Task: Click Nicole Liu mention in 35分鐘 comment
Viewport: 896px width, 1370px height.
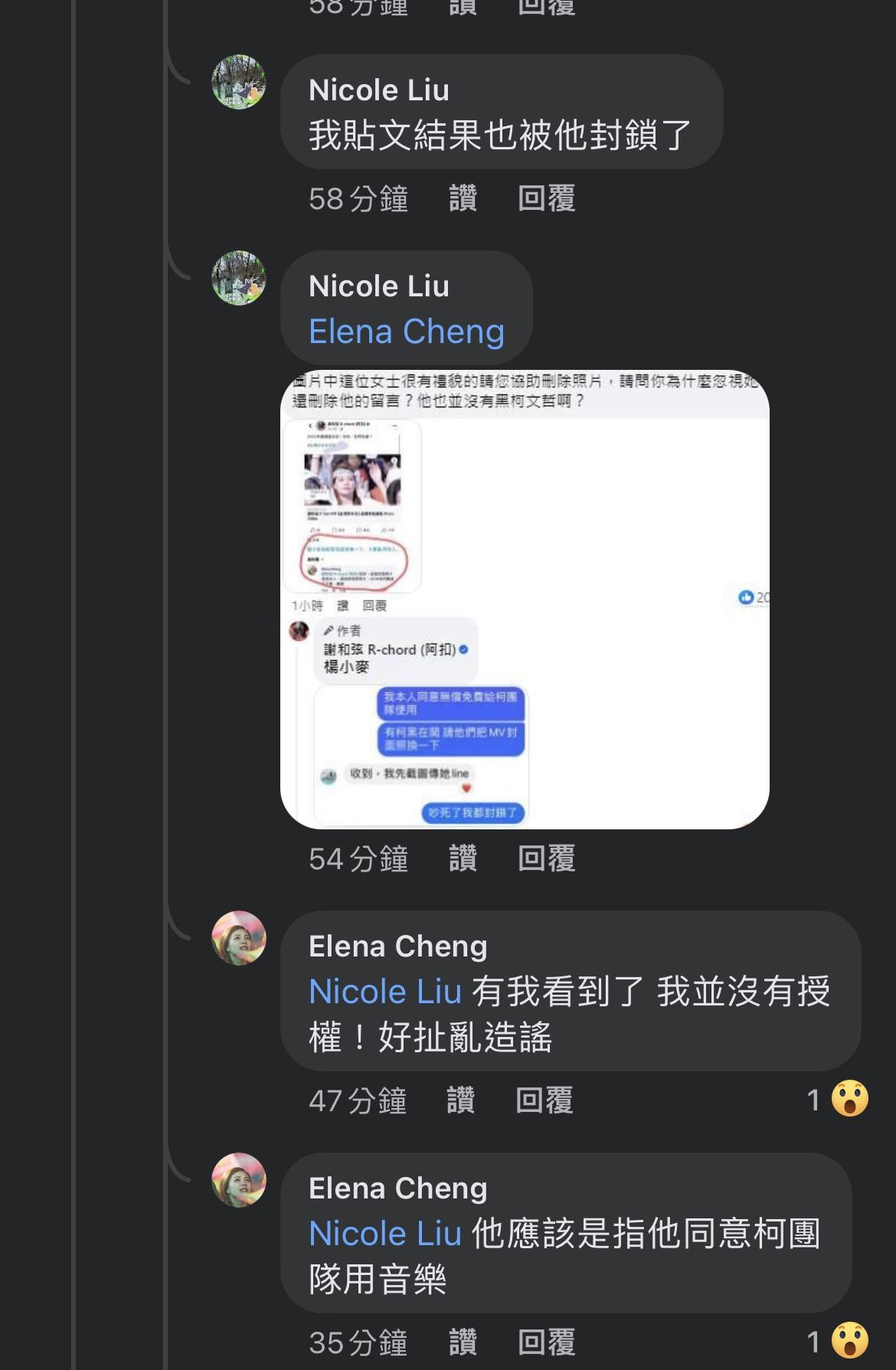Action: (385, 1234)
